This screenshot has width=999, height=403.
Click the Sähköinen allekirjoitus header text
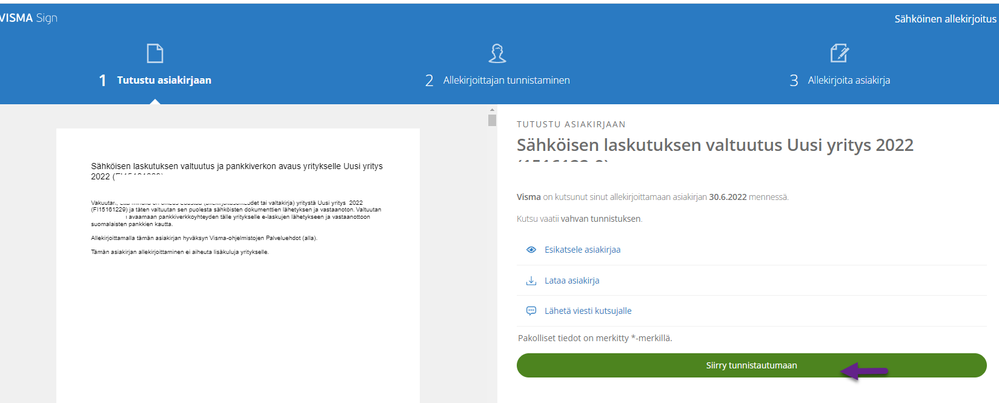[945, 19]
